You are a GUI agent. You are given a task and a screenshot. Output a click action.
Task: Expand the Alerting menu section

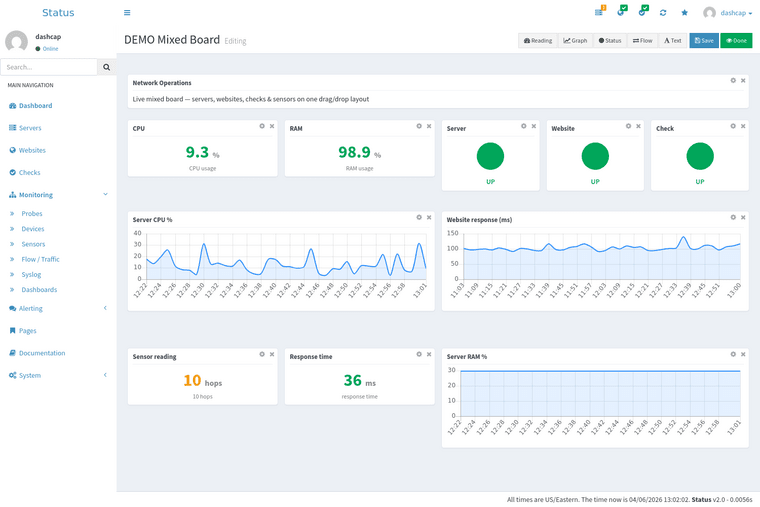pos(105,308)
